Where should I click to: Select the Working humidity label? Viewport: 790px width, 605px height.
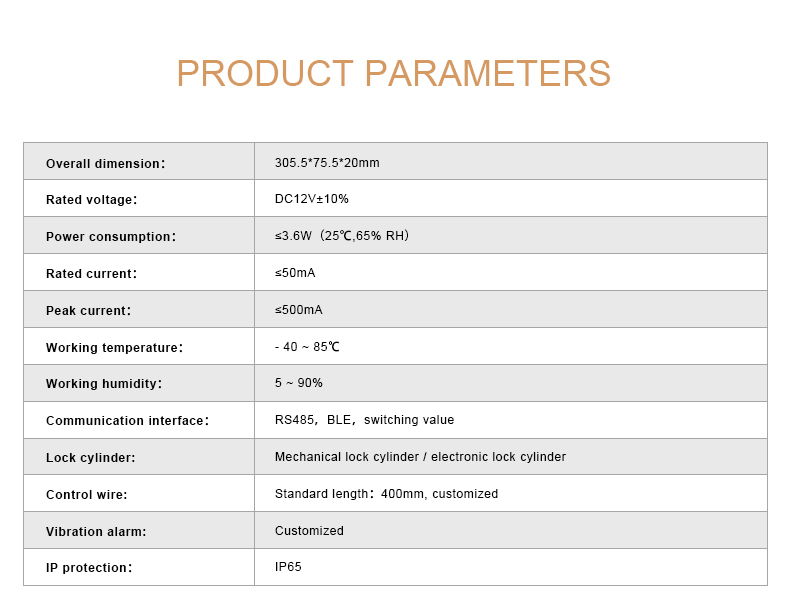click(x=104, y=384)
